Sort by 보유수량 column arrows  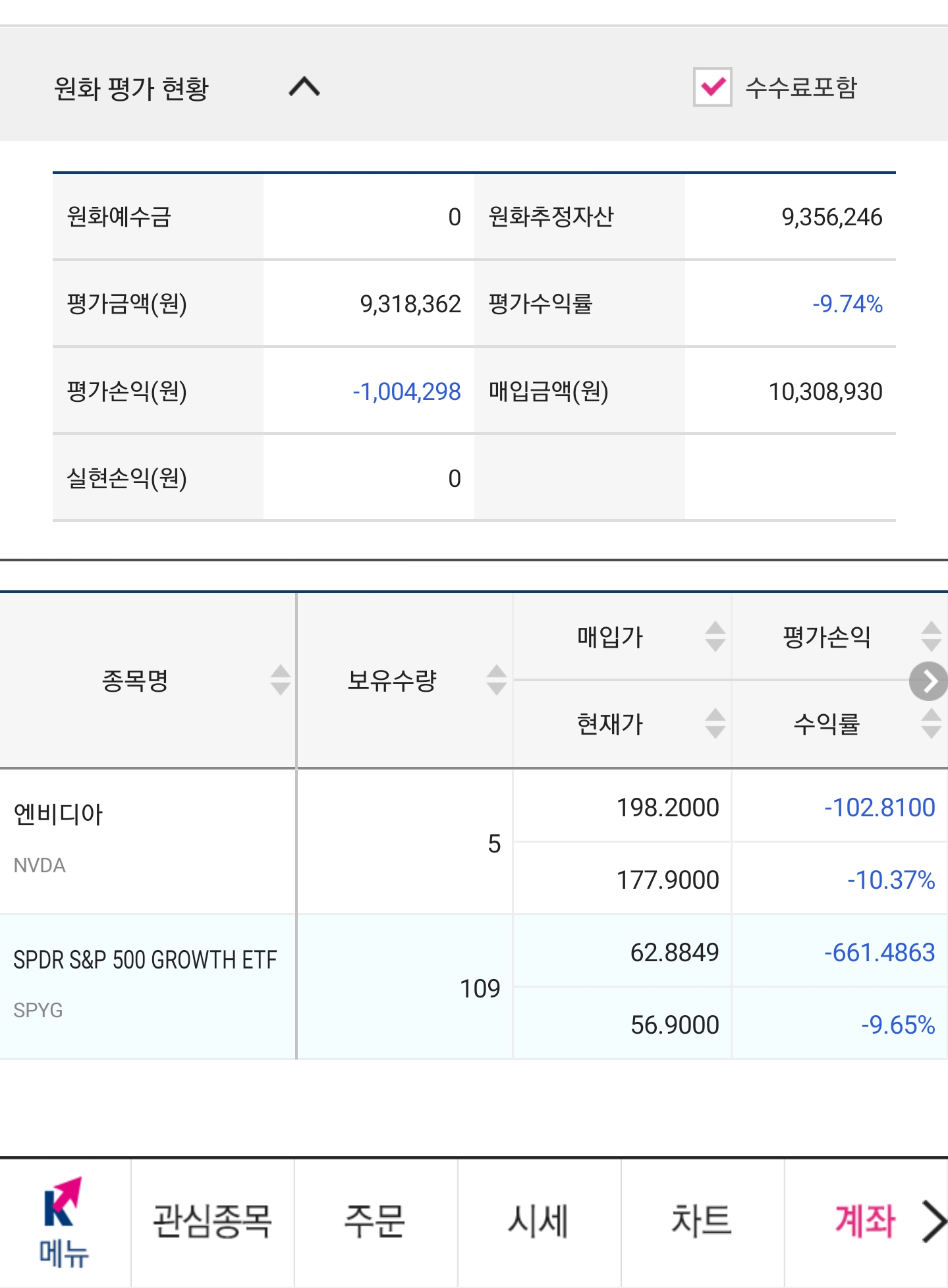coord(497,680)
